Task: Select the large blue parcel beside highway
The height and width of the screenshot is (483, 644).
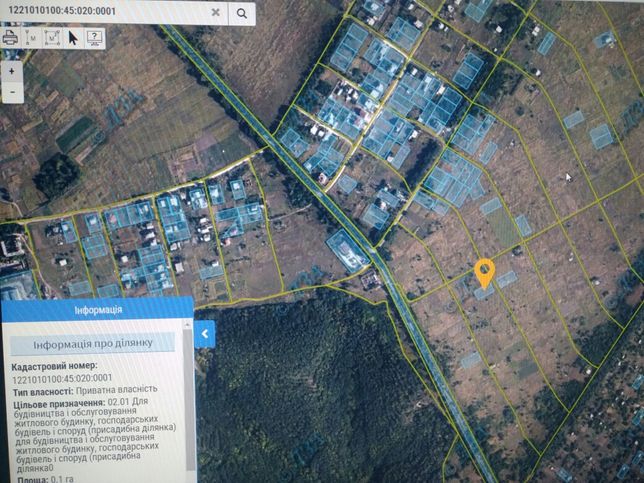Action: 347,251
